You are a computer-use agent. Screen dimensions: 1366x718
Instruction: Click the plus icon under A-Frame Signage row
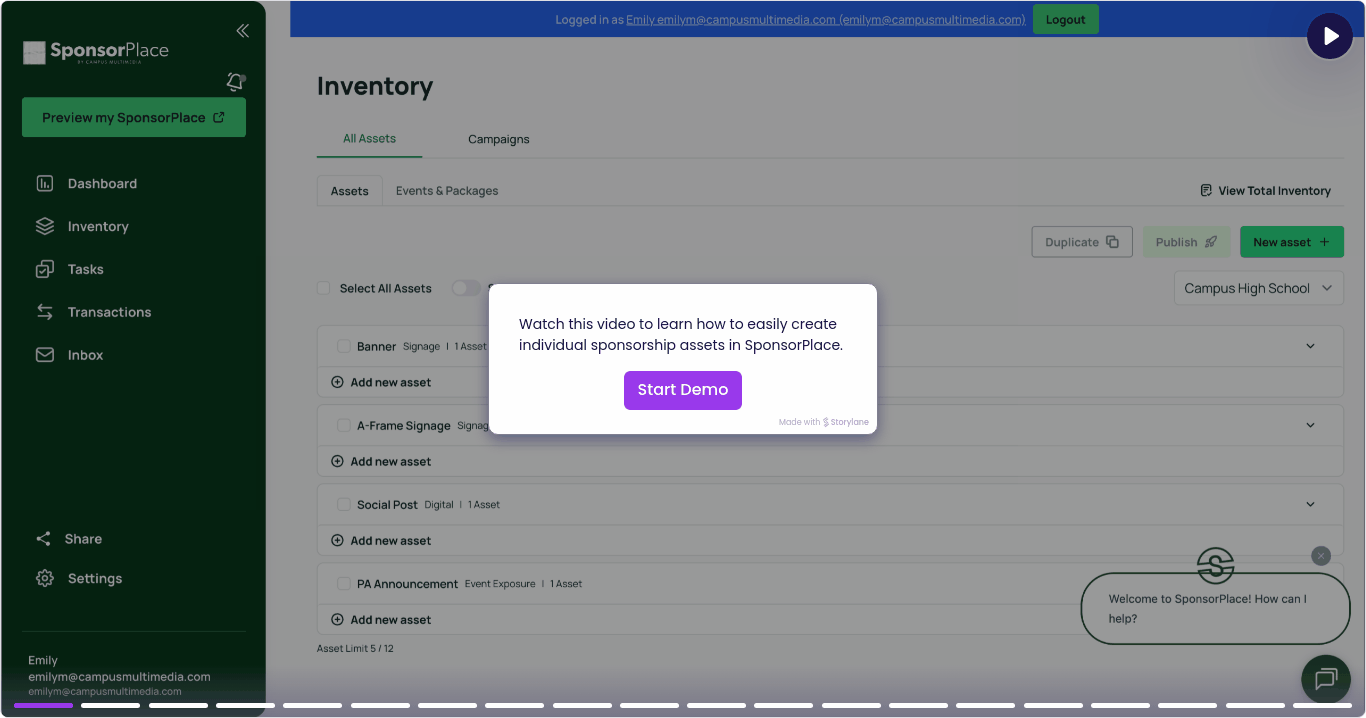point(337,462)
